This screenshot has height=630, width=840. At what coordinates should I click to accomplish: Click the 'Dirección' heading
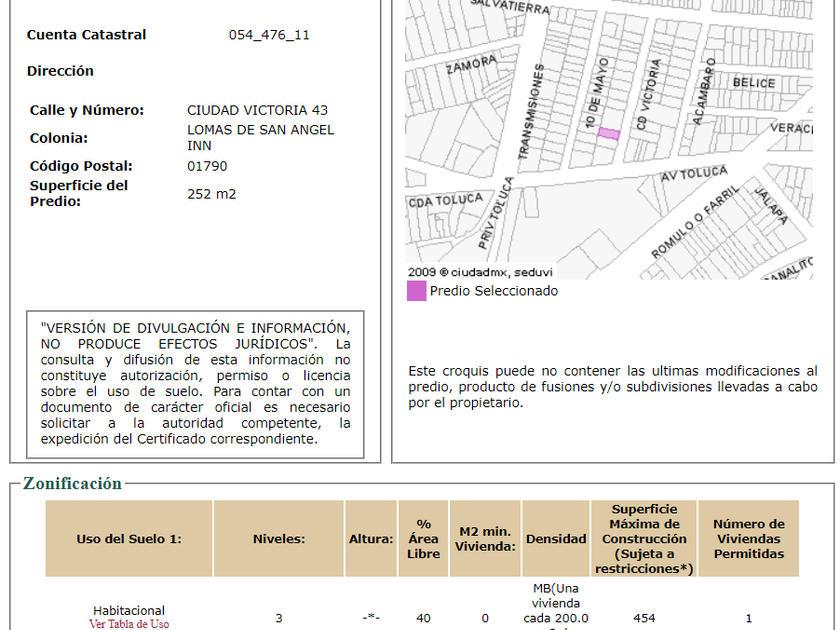[60, 71]
